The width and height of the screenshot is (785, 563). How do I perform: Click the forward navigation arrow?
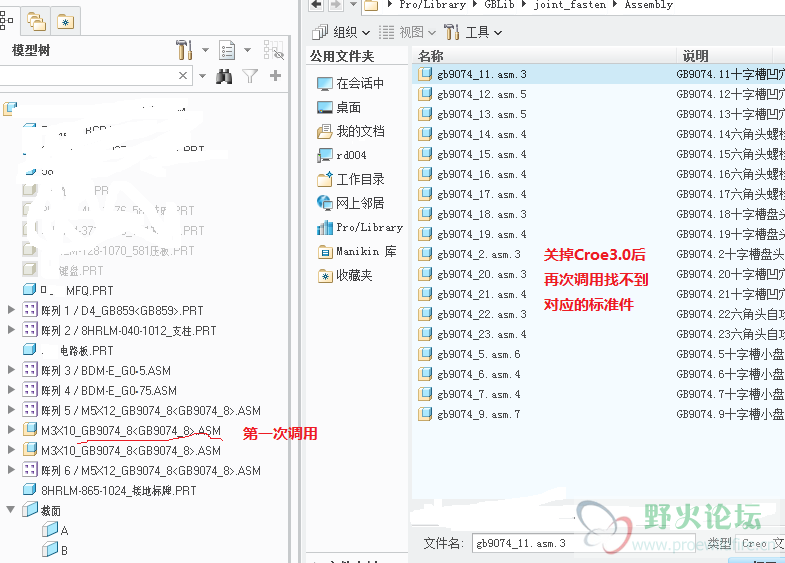(x=335, y=5)
